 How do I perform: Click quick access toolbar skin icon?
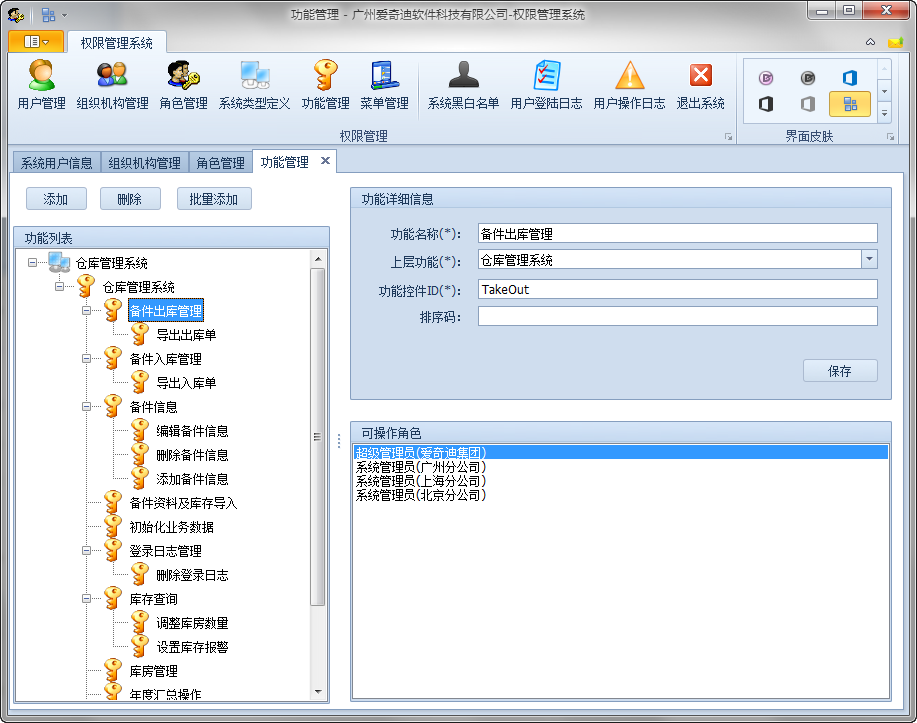click(x=49, y=15)
